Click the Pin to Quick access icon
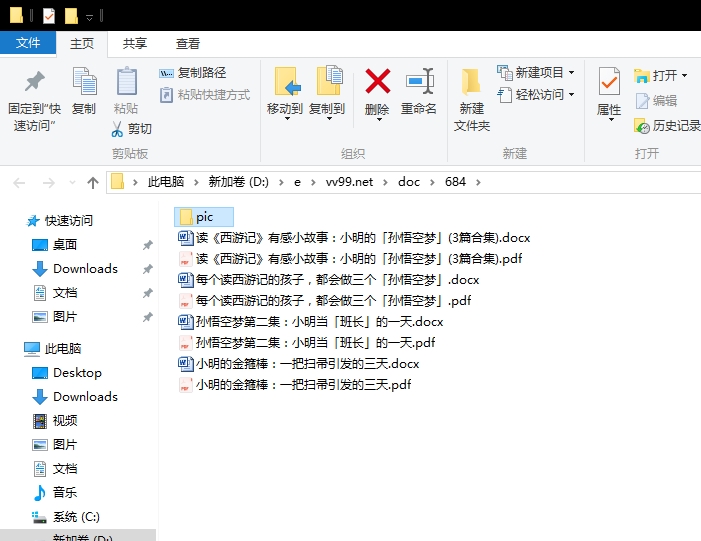 click(34, 81)
